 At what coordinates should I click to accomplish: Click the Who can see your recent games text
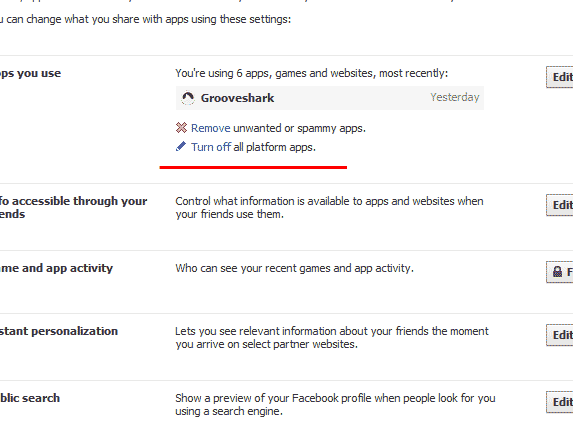click(295, 268)
